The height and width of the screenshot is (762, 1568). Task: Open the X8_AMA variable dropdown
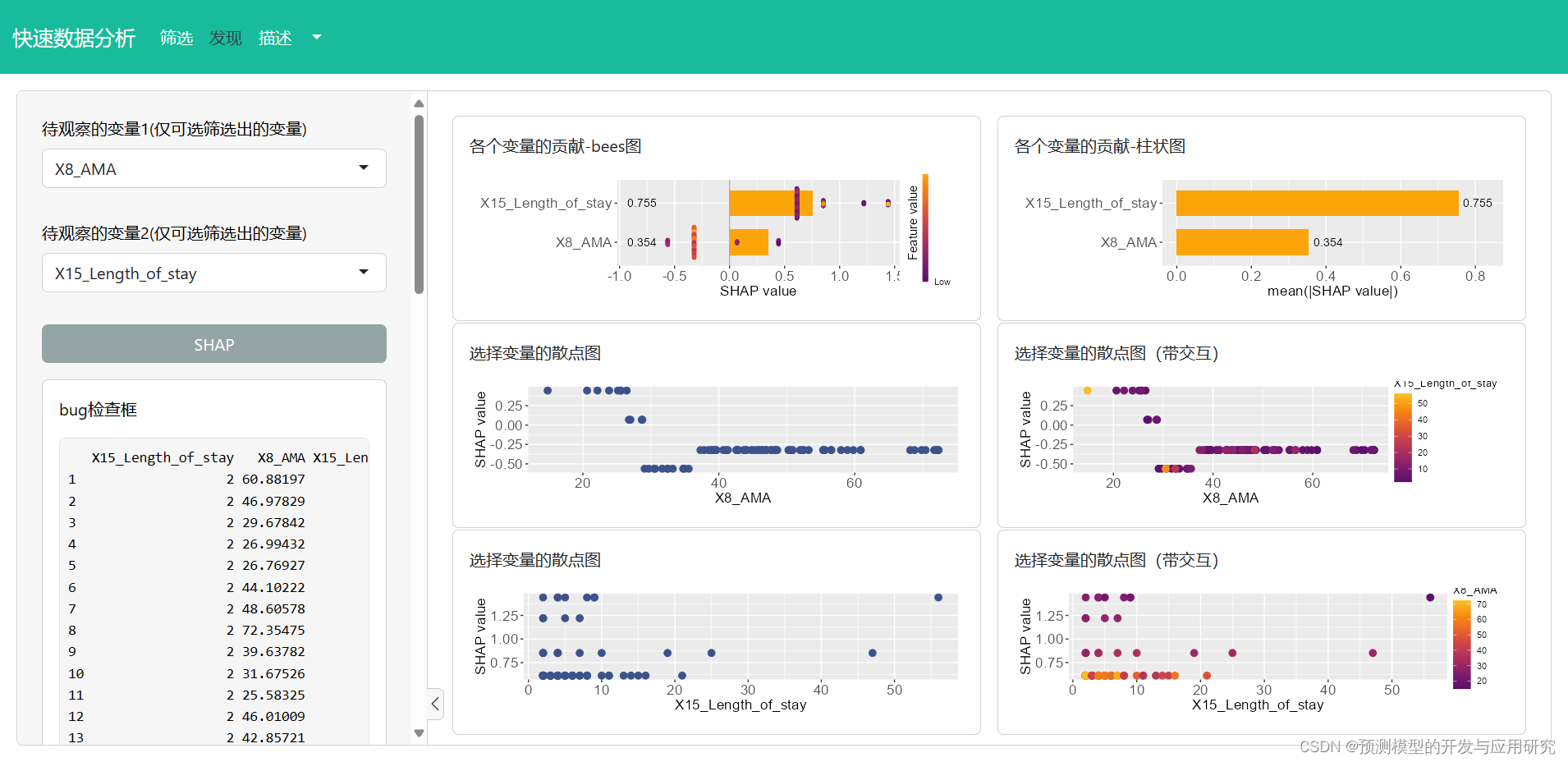coord(214,168)
